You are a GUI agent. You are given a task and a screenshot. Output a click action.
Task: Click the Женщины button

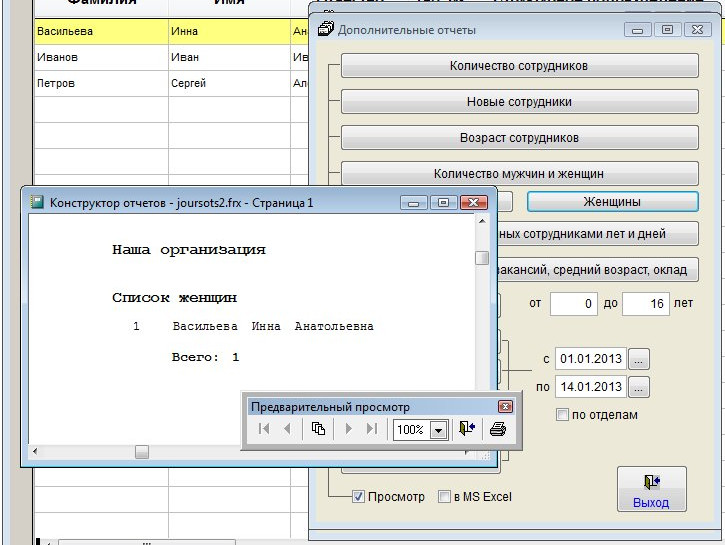(x=612, y=201)
